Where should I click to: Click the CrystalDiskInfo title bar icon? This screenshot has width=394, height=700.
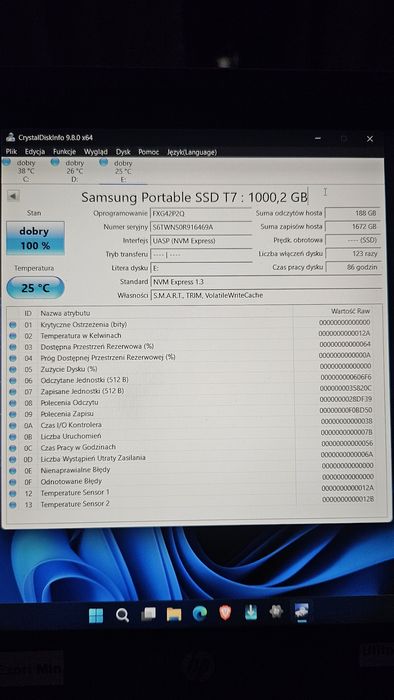(10, 138)
